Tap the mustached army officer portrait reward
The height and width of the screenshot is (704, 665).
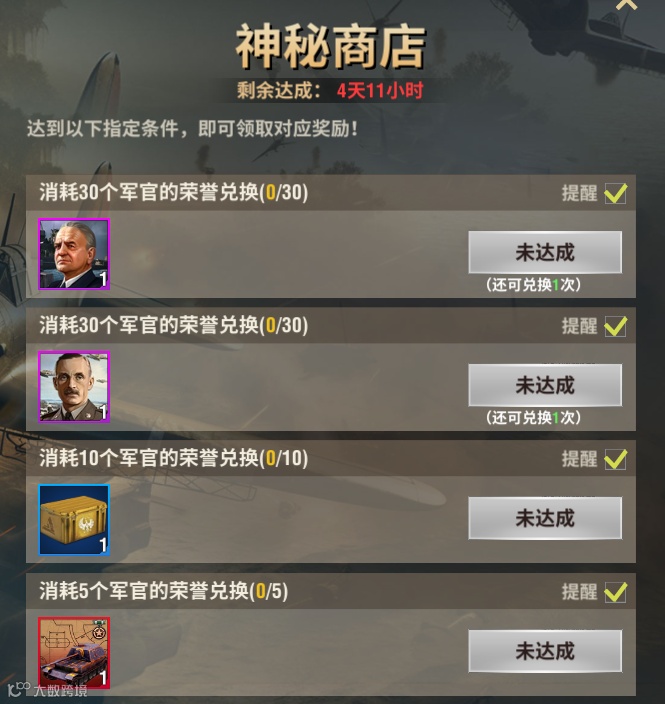coord(74,387)
